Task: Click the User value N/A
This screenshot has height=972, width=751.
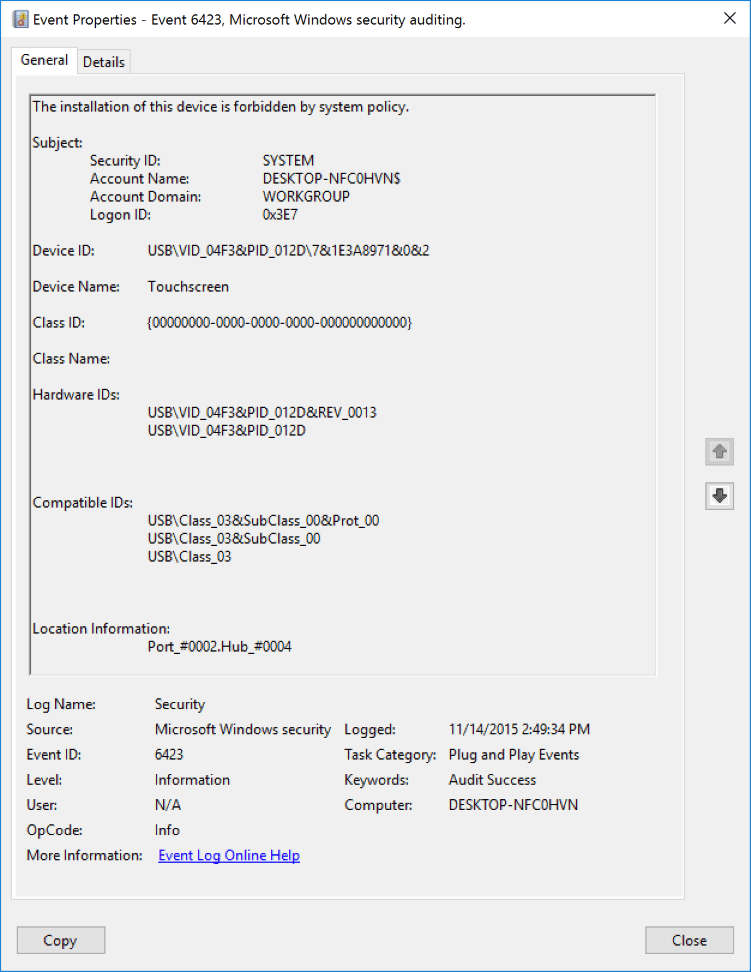Action: tap(168, 805)
